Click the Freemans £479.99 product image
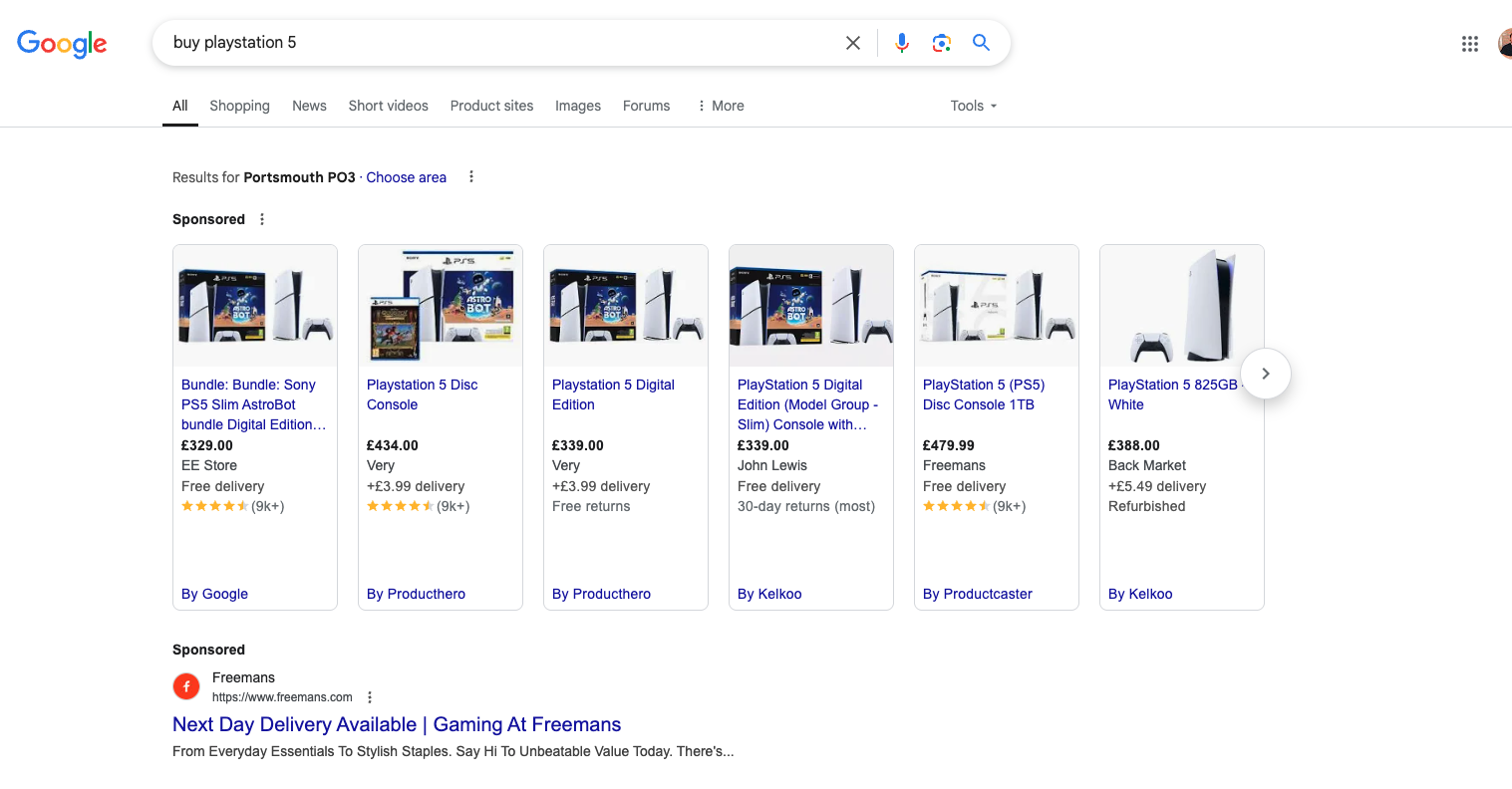 [997, 306]
